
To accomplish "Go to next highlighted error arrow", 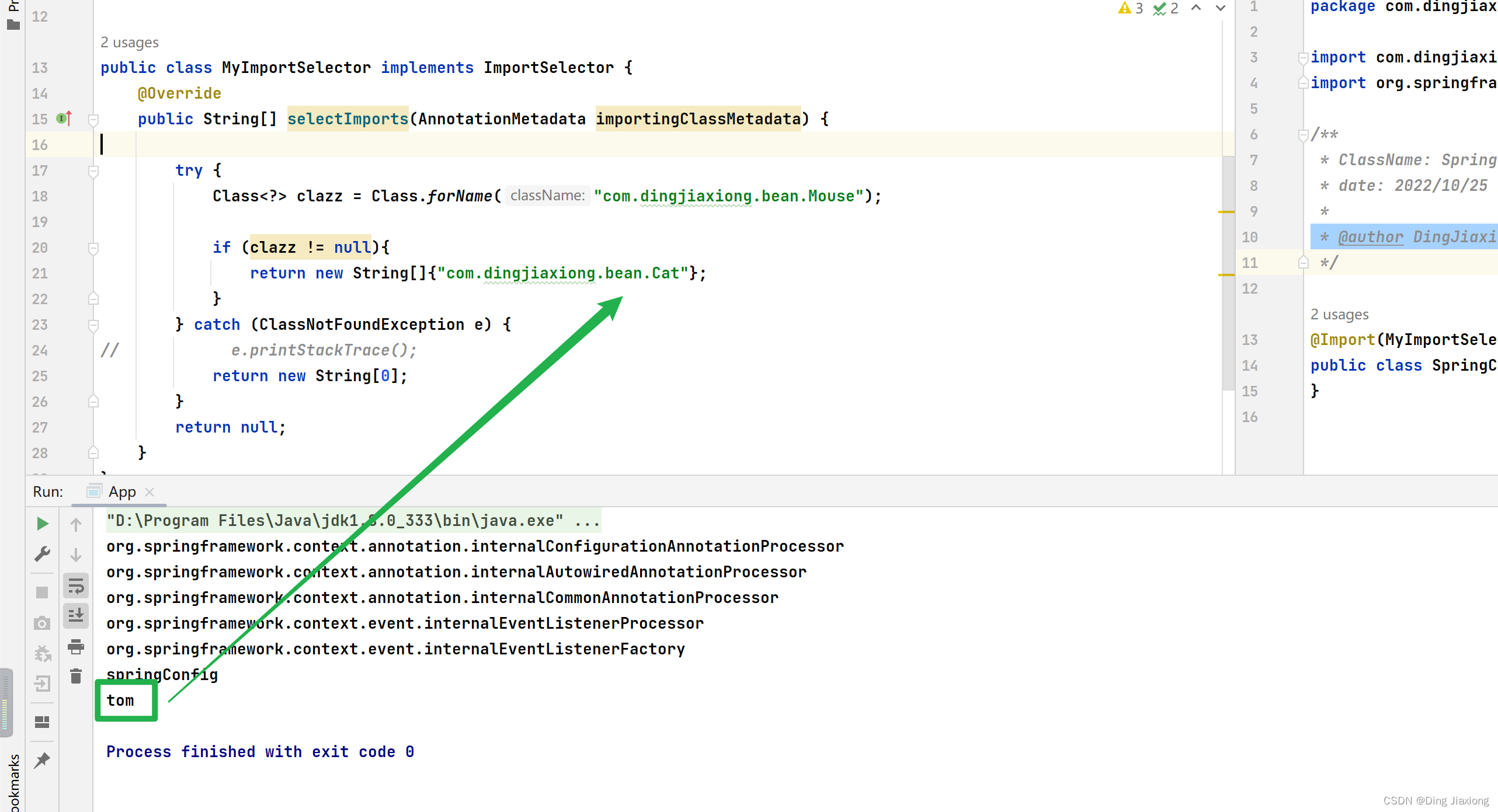I will pyautogui.click(x=1220, y=8).
